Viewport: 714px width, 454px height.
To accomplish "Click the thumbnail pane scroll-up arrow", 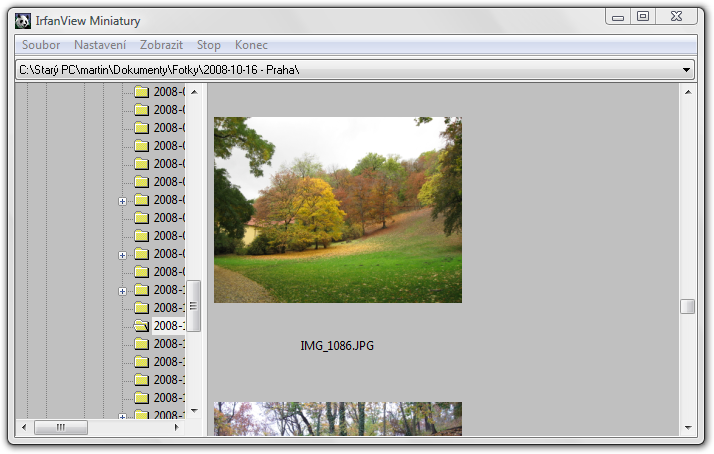I will click(x=688, y=92).
